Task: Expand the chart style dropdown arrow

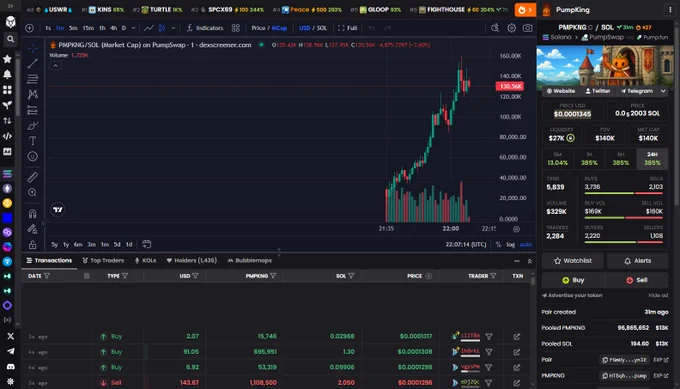Action: click(173, 28)
